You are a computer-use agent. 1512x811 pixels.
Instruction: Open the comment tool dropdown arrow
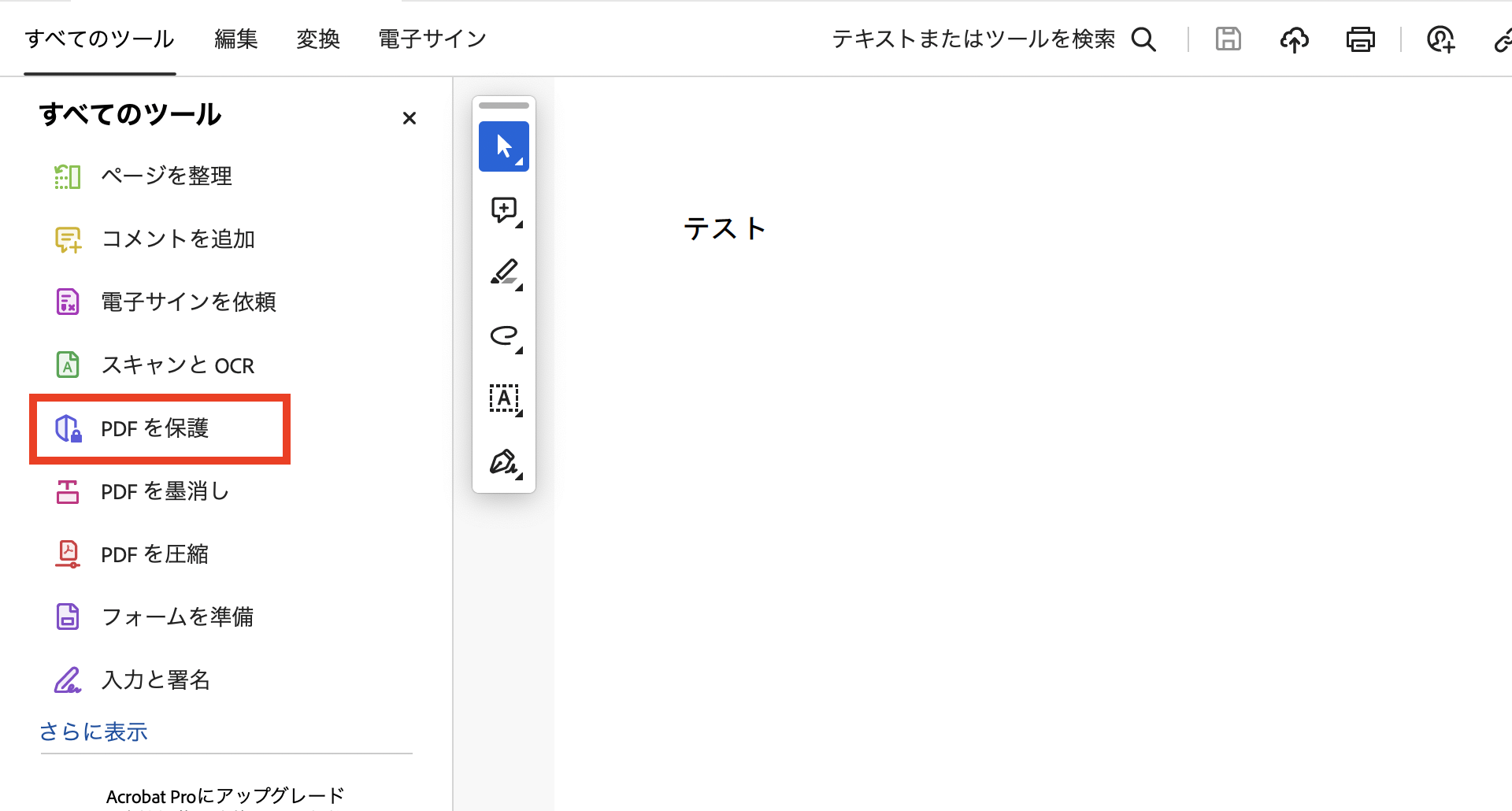coord(519,224)
